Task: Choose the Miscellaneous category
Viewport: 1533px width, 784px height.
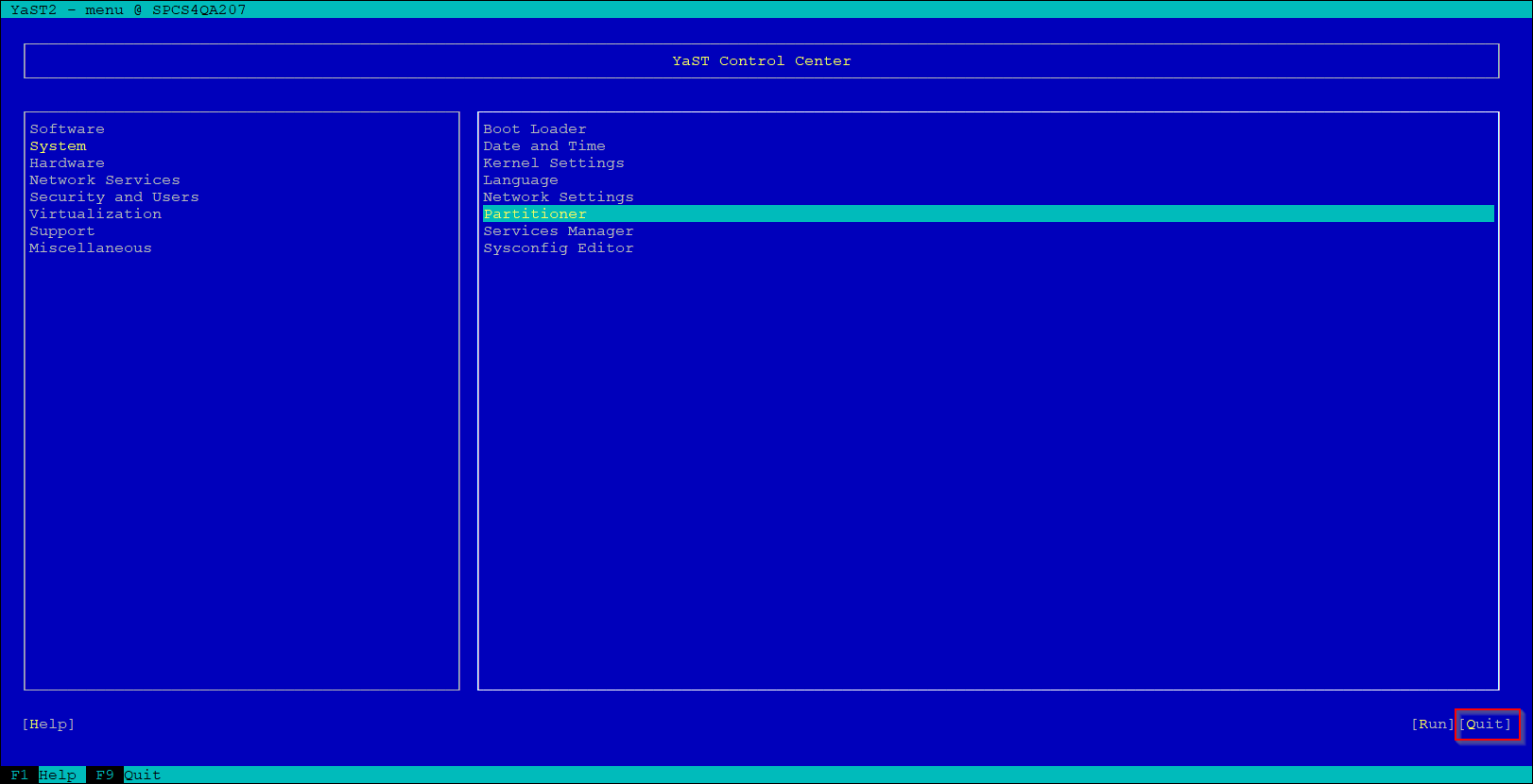Action: [91, 248]
